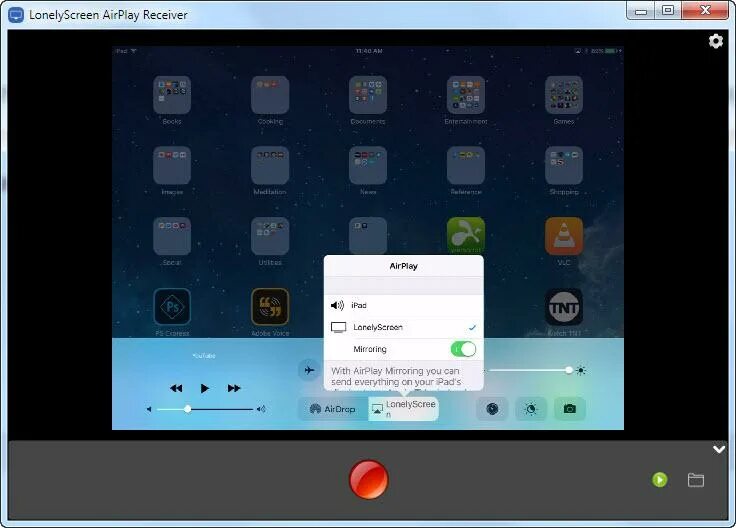Viewport: 736px width, 528px height.
Task: Collapse the recording panel with the chevron
Action: tap(719, 450)
